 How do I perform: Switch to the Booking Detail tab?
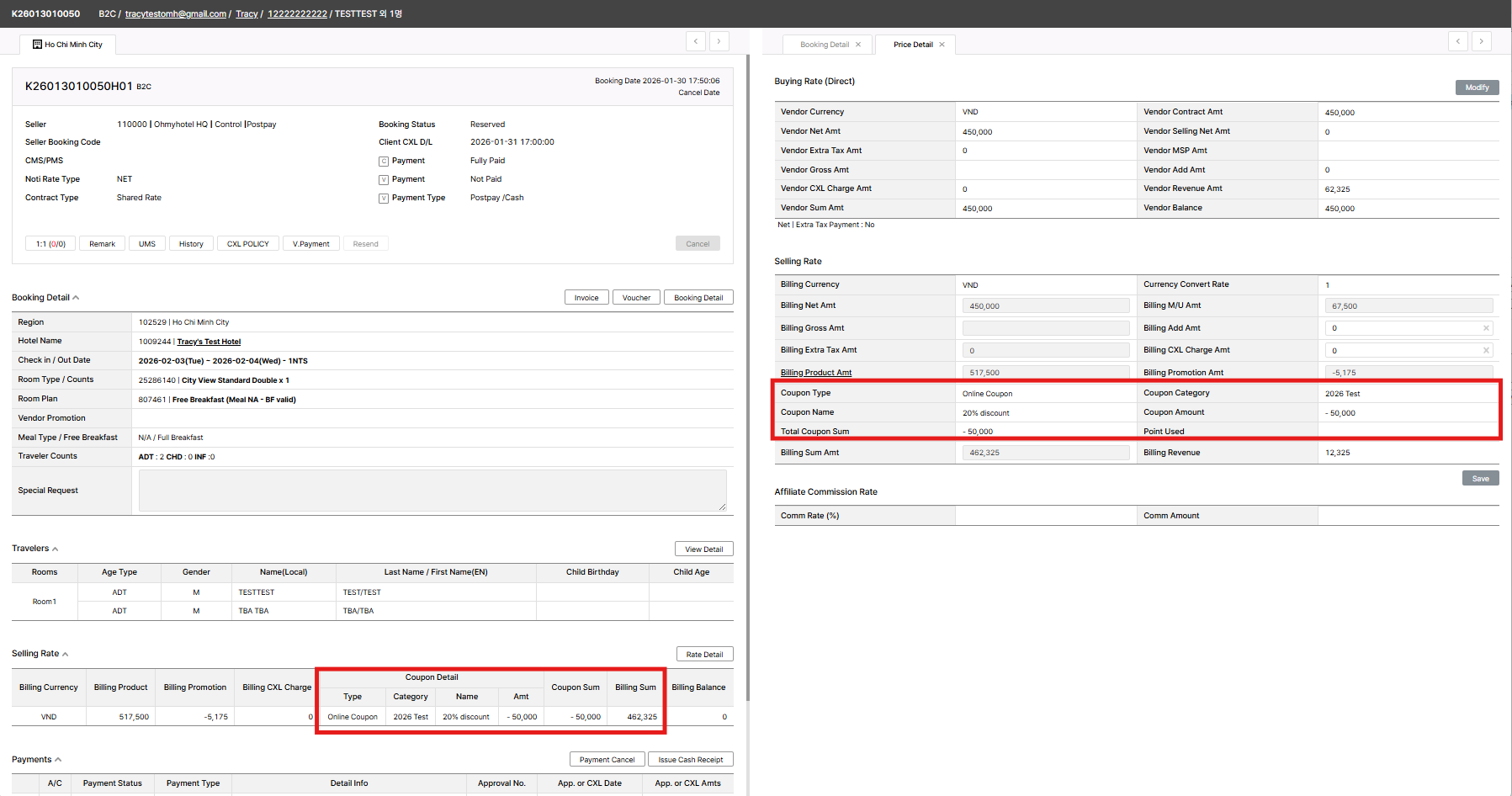(824, 45)
